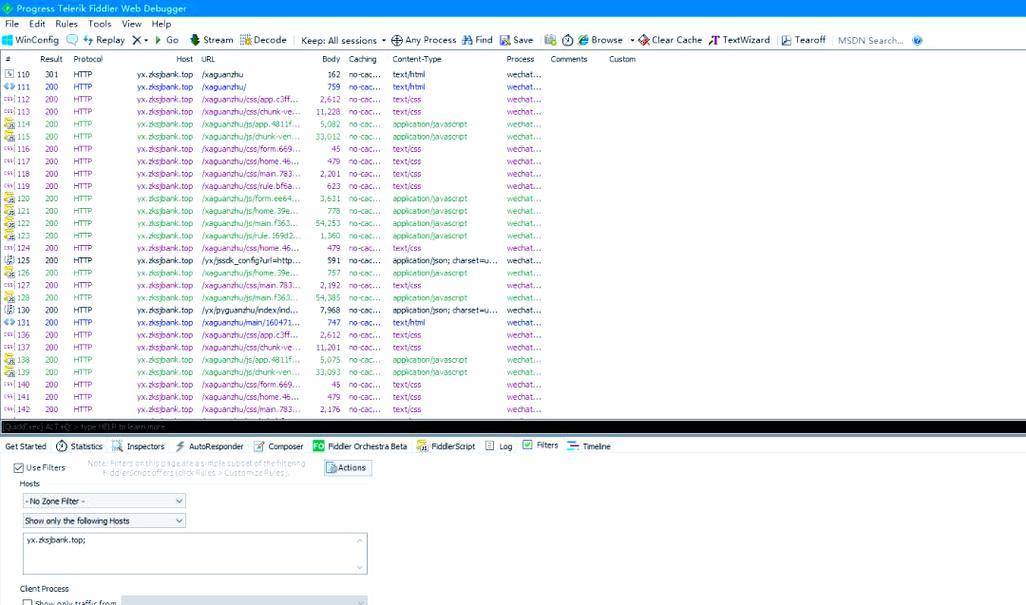Click the Any Process target picker
The height and width of the screenshot is (605, 1026).
coord(423,40)
